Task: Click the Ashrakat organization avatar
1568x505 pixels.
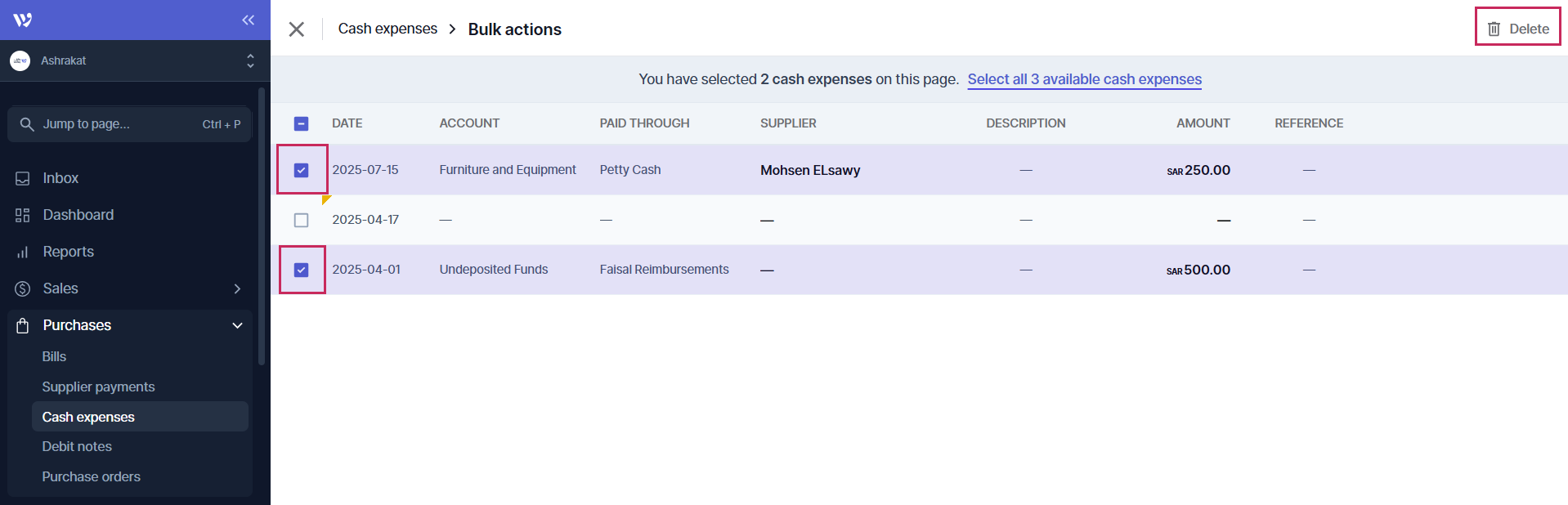Action: [x=20, y=60]
